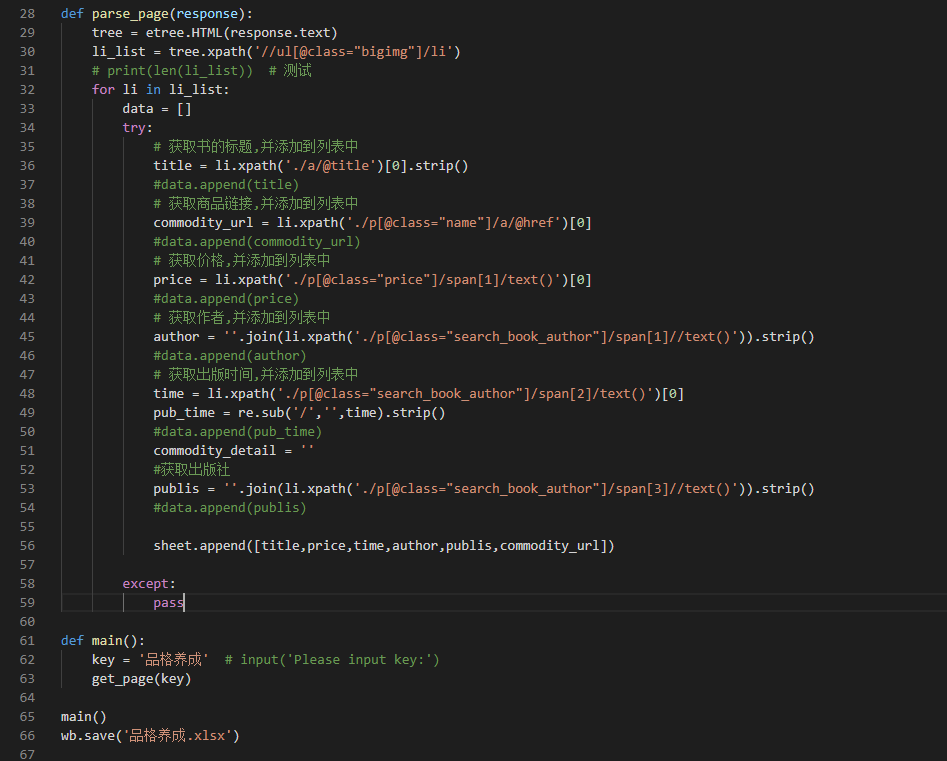The height and width of the screenshot is (761, 947).
Task: Click line number 57 in the gutter
Action: coord(27,565)
